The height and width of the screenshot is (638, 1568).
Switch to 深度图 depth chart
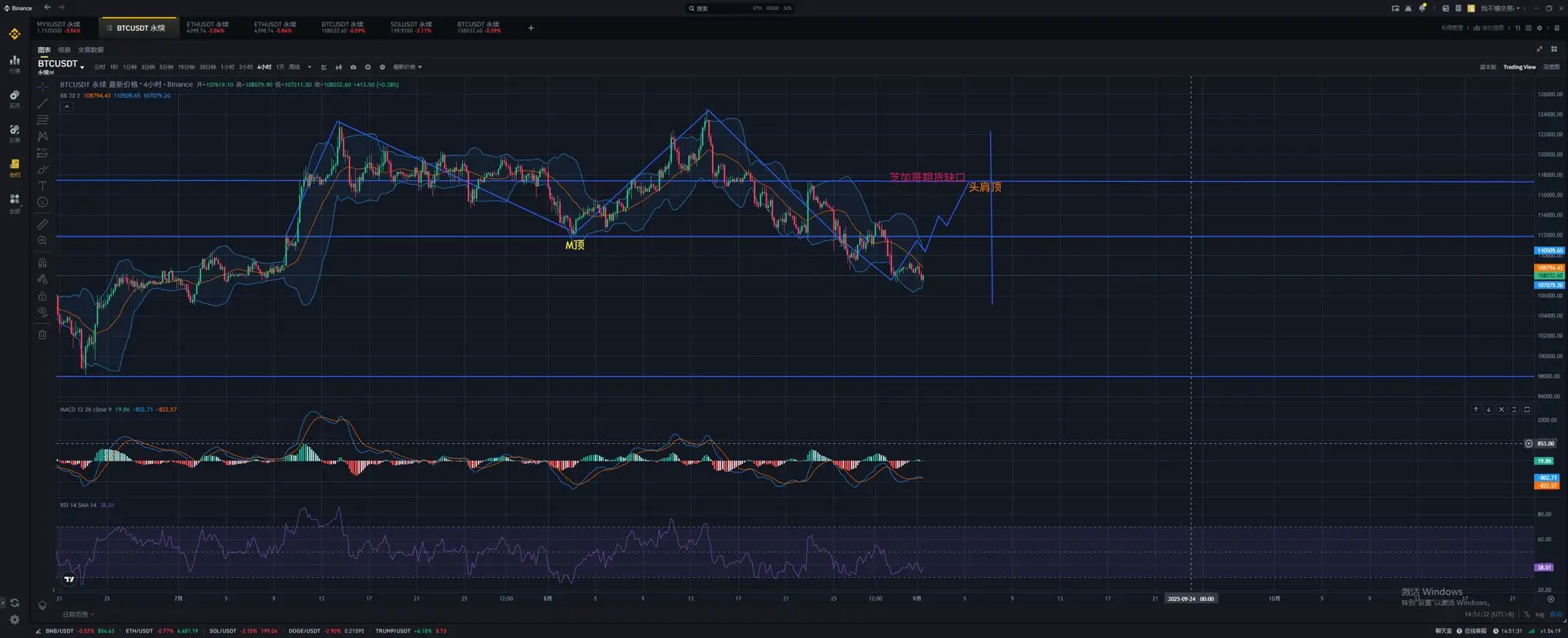click(x=1551, y=67)
